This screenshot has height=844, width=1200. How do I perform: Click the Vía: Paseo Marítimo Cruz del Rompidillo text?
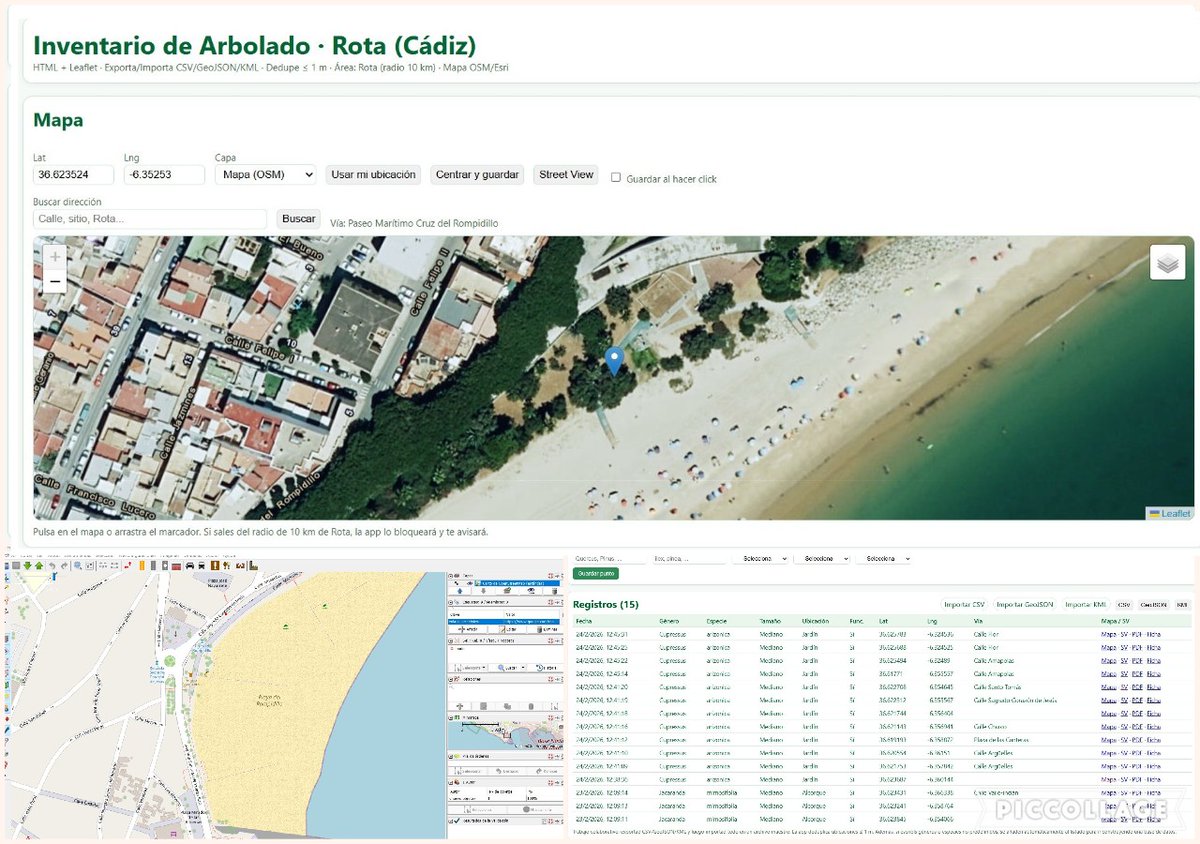click(414, 223)
